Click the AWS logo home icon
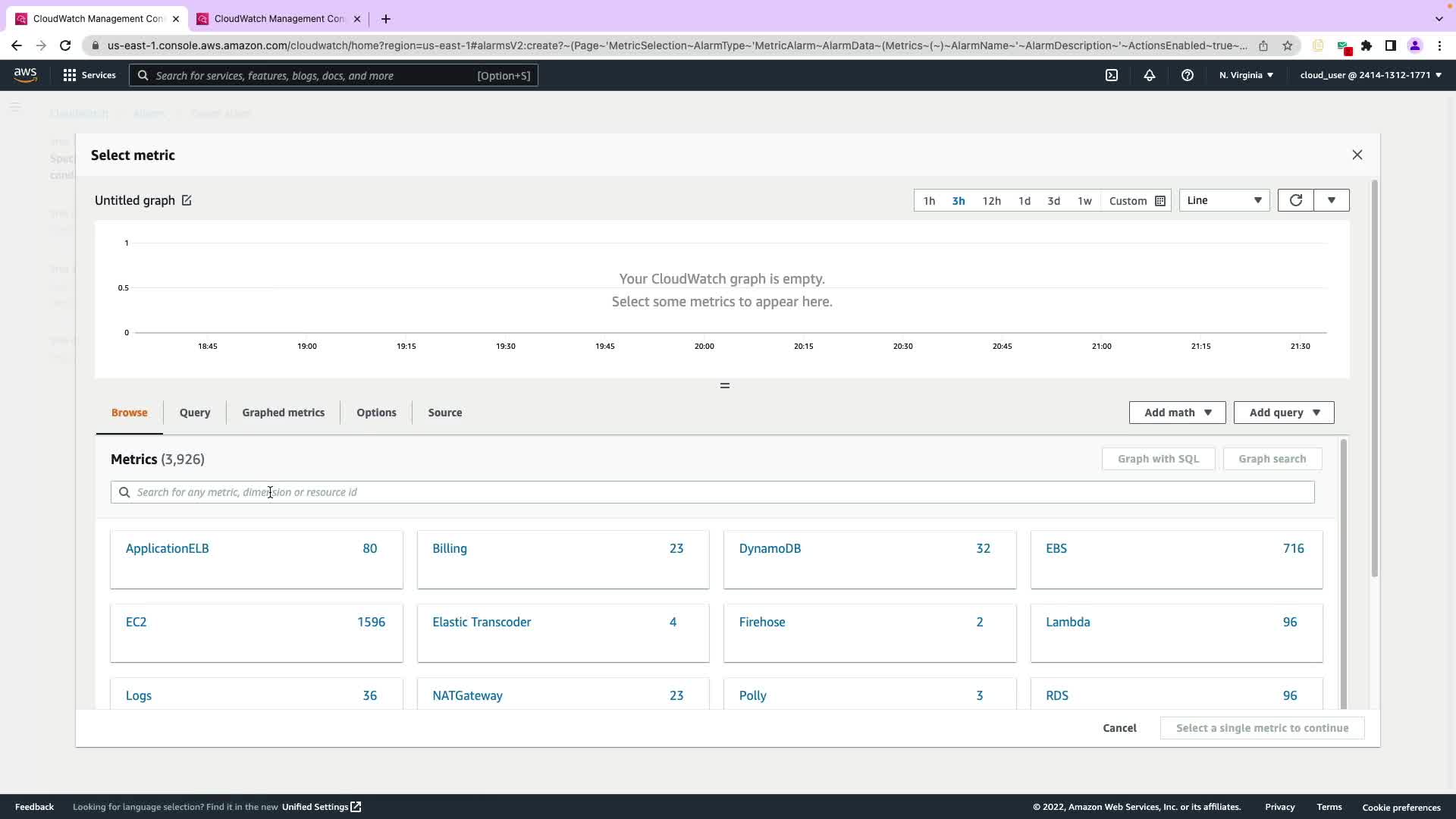 coord(25,74)
